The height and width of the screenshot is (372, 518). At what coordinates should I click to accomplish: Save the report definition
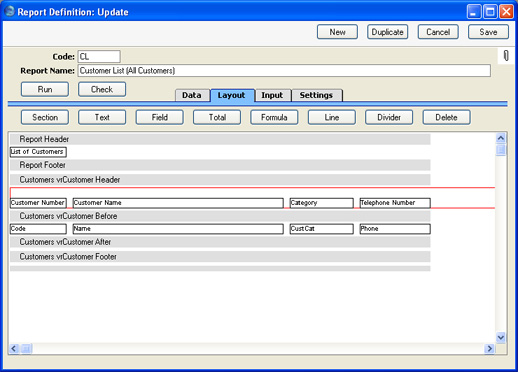(x=488, y=32)
